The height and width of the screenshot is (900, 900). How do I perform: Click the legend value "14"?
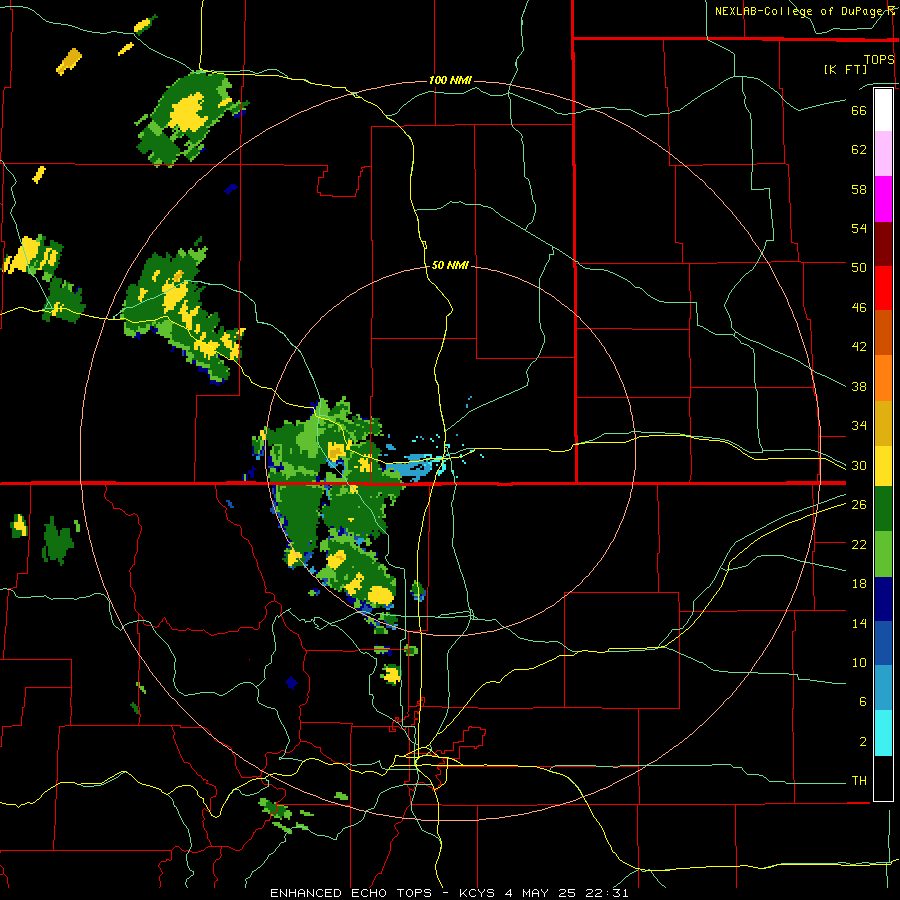859,623
